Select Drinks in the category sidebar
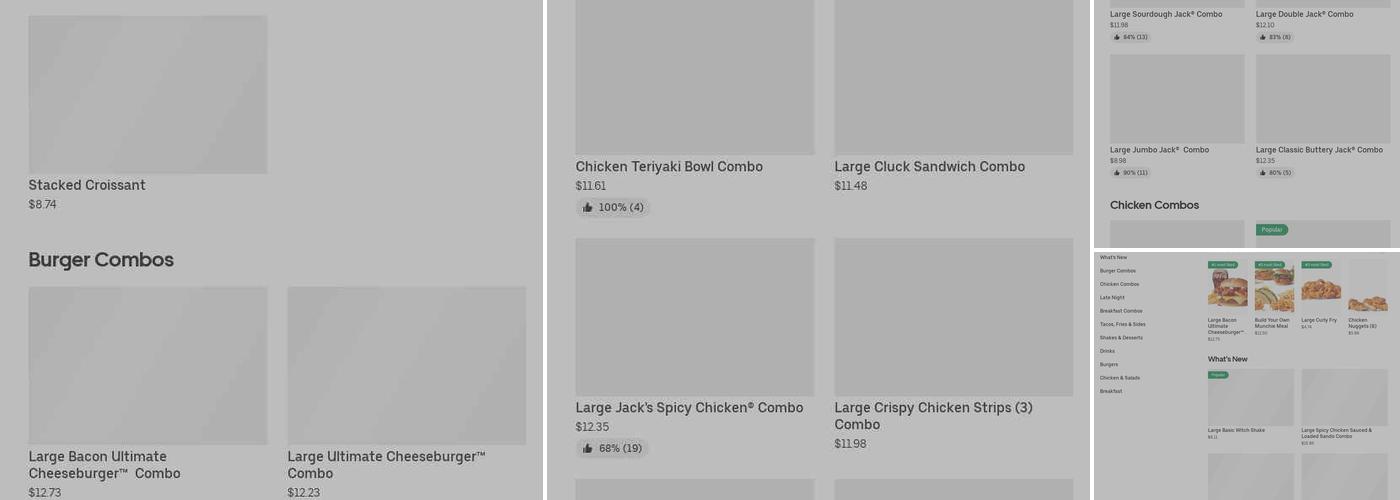The image size is (1400, 500). tap(1107, 351)
